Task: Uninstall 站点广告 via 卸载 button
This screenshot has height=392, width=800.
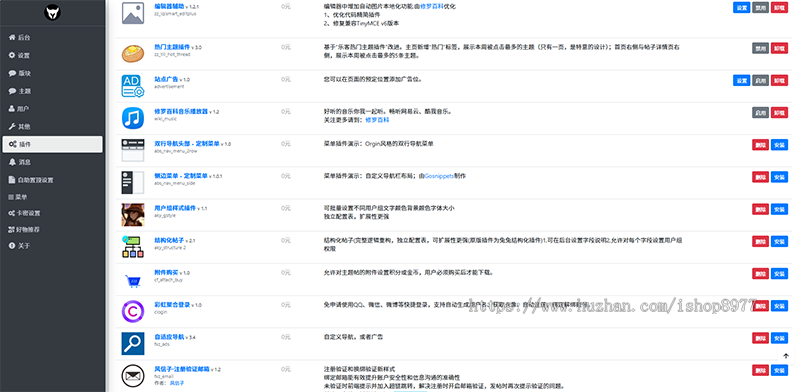Action: (x=779, y=80)
